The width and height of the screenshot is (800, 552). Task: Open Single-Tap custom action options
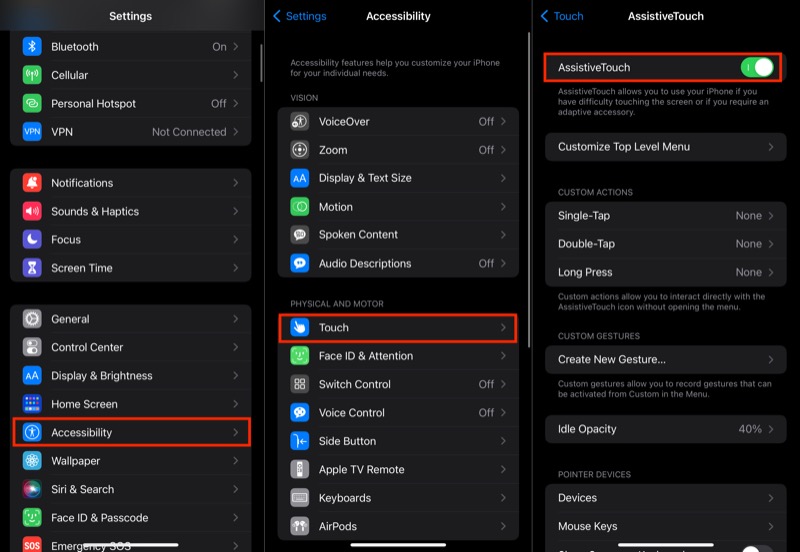[x=665, y=216]
